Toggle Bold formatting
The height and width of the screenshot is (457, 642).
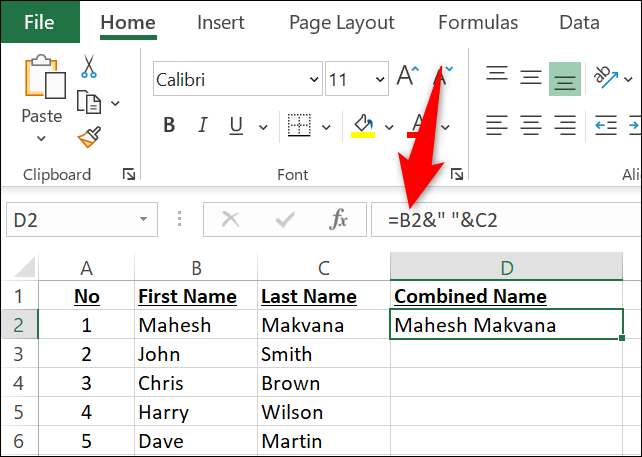(169, 125)
